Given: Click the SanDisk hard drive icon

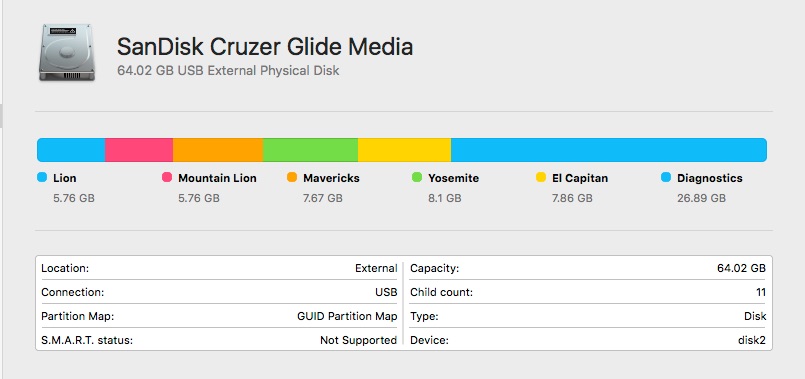Looking at the screenshot, I should 67,52.
